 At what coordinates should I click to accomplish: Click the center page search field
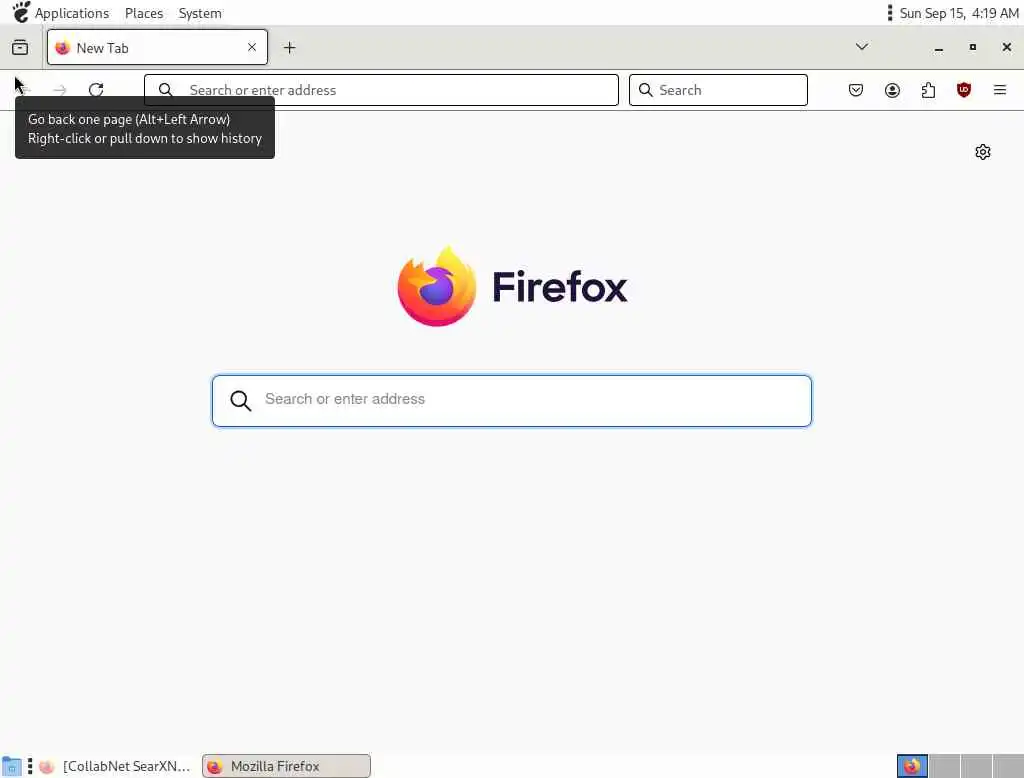[512, 400]
